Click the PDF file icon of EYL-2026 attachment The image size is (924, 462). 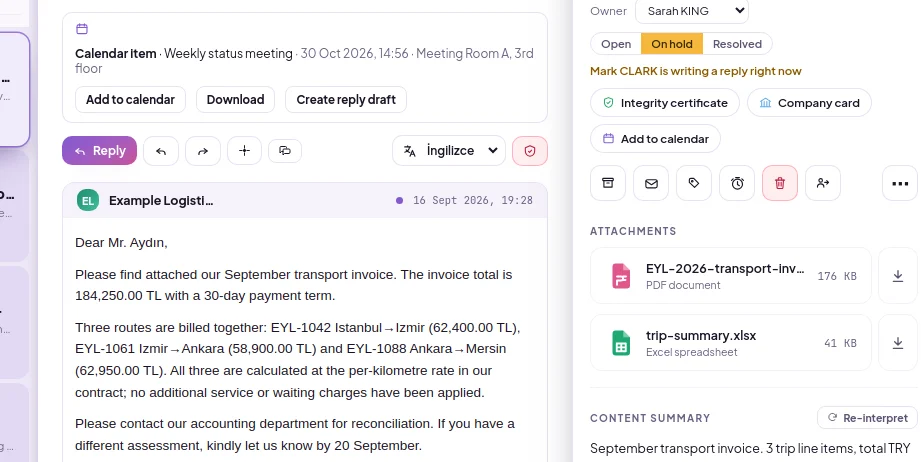[x=621, y=276]
